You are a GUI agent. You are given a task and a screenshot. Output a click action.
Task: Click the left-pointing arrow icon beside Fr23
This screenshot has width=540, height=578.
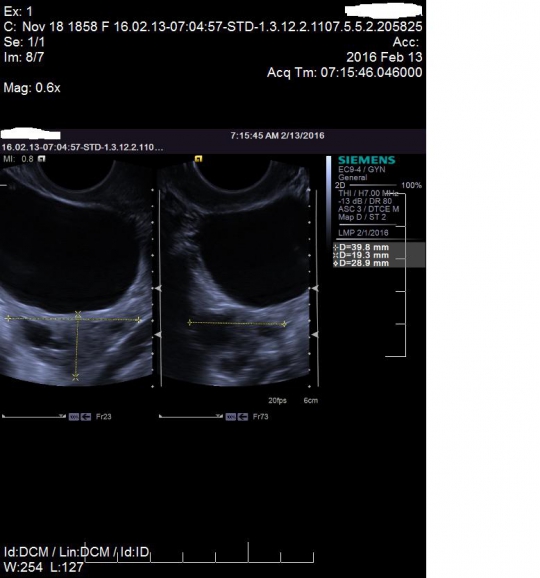click(x=86, y=417)
